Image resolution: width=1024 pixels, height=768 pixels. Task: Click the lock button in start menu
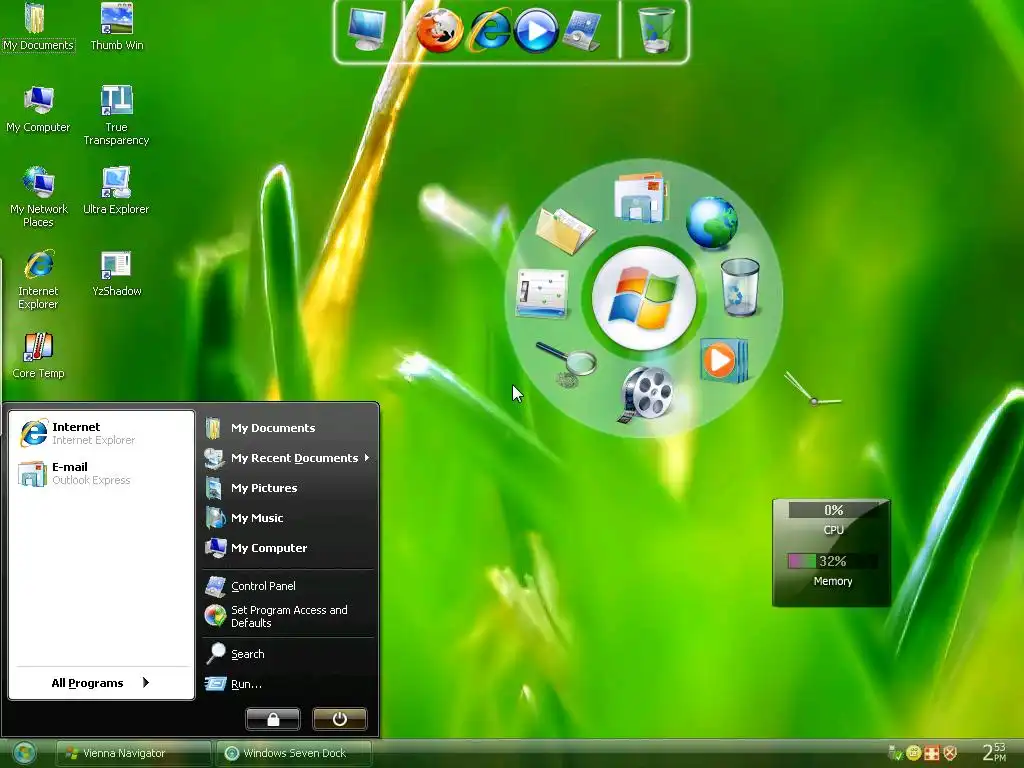(273, 719)
